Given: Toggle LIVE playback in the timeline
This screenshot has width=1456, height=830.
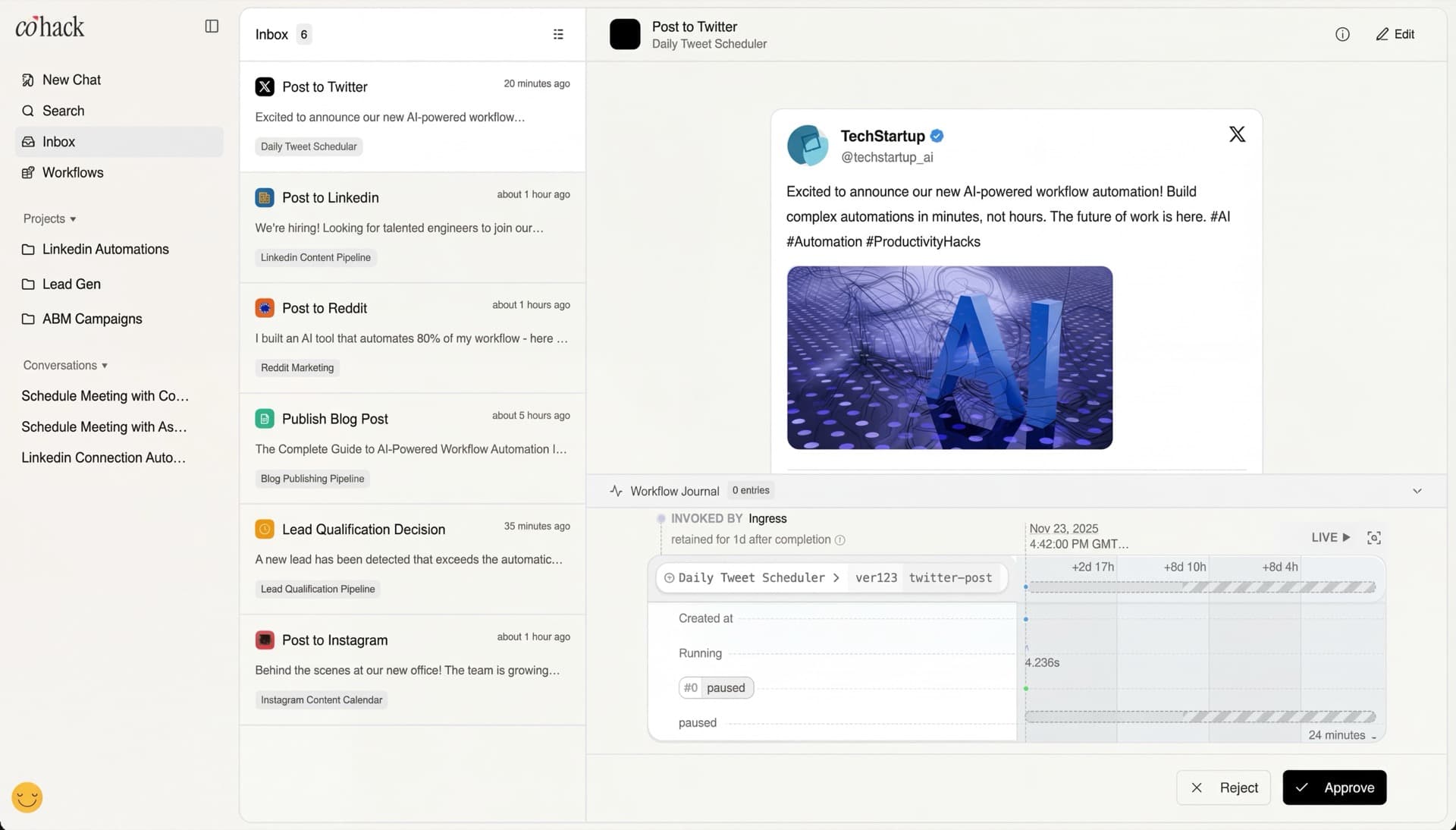Looking at the screenshot, I should (1329, 537).
